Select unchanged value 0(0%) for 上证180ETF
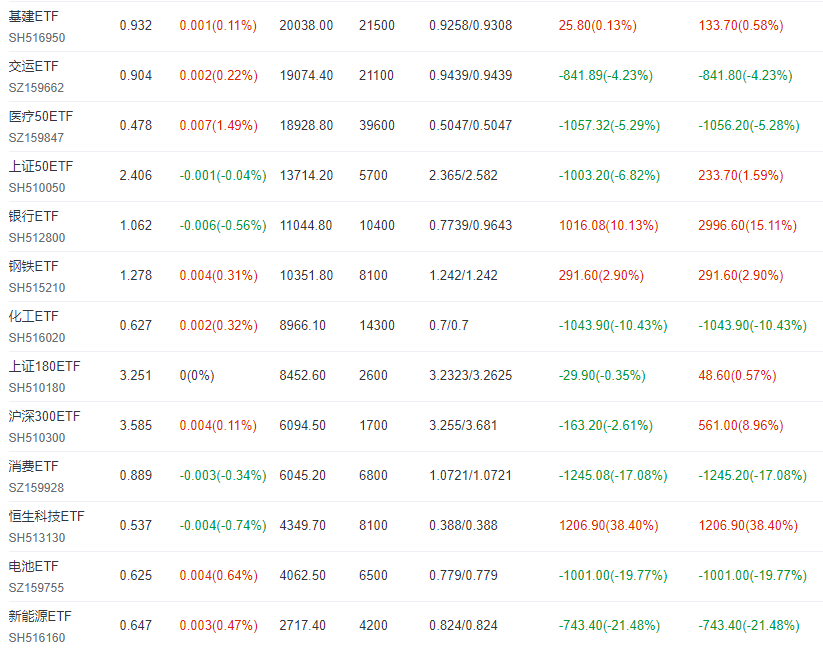This screenshot has height=651, width=823. [197, 375]
